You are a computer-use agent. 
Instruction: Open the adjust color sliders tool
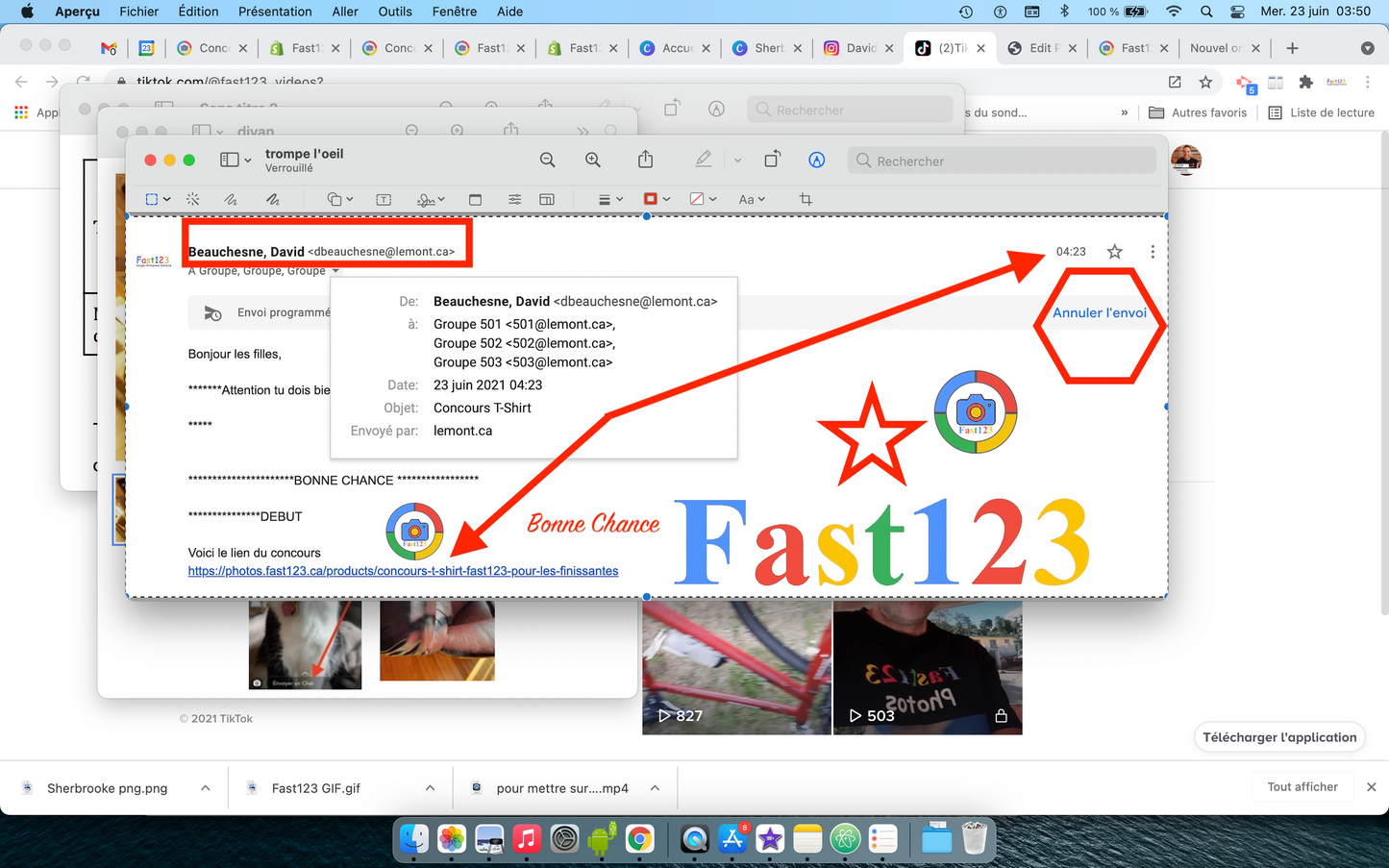coord(515,199)
